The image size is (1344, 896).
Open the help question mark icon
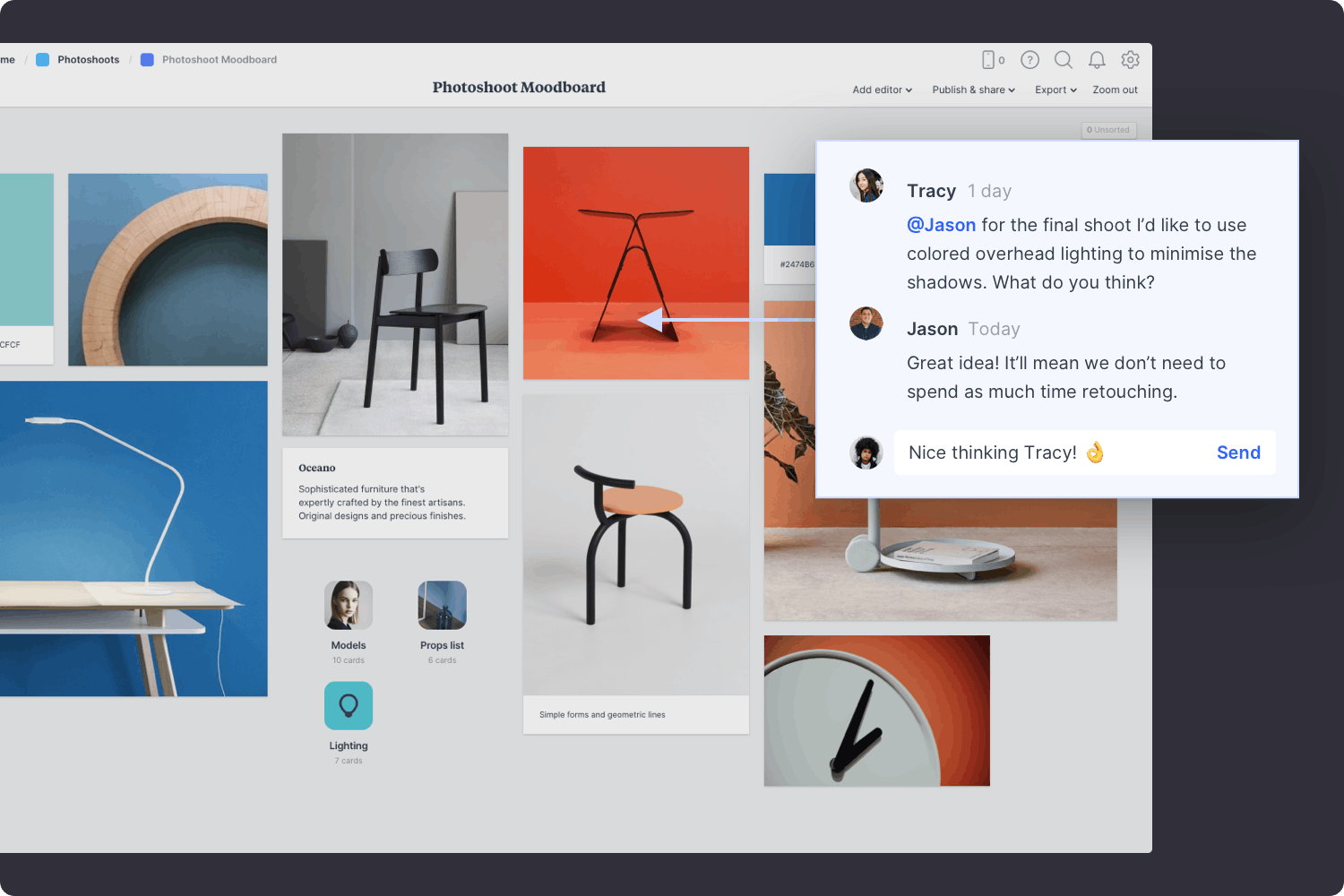1030,60
